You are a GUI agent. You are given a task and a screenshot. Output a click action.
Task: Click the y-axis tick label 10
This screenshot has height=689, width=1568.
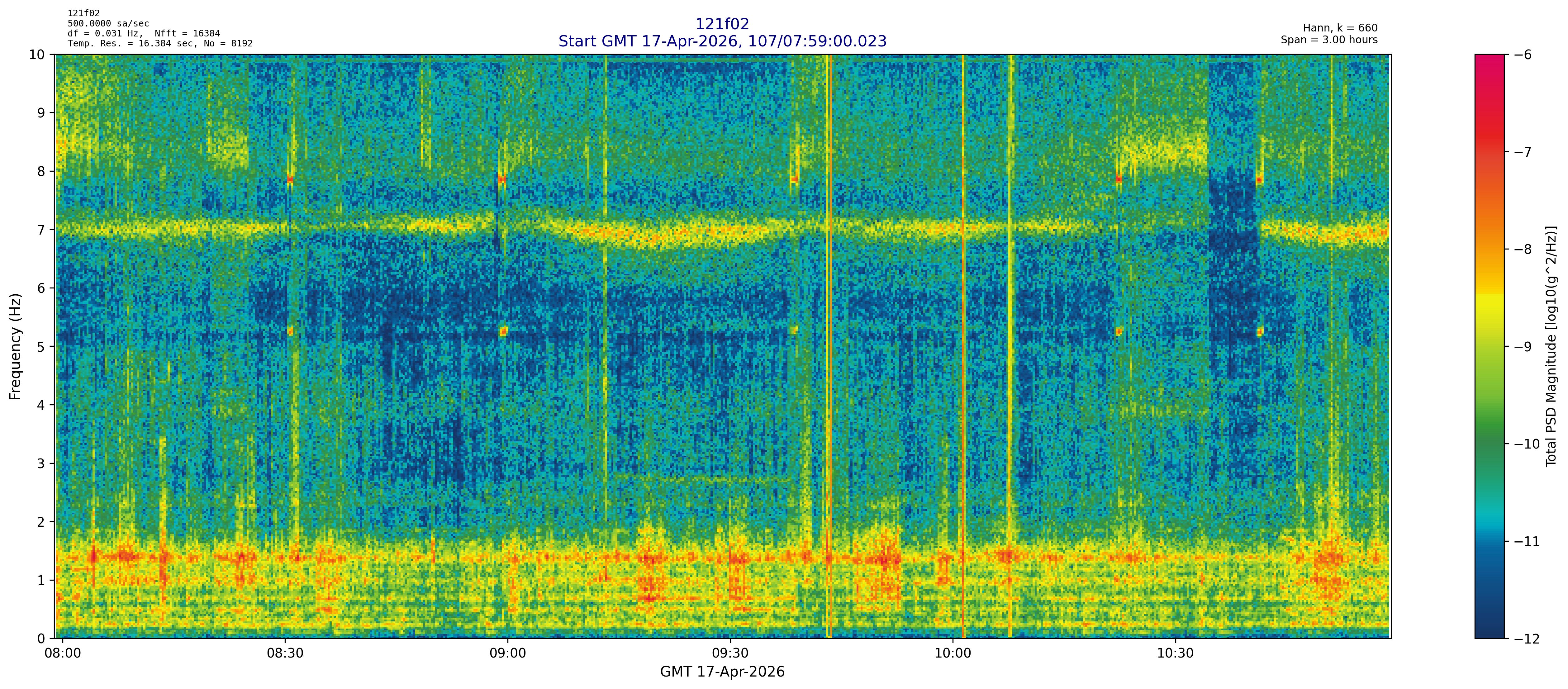click(37, 55)
